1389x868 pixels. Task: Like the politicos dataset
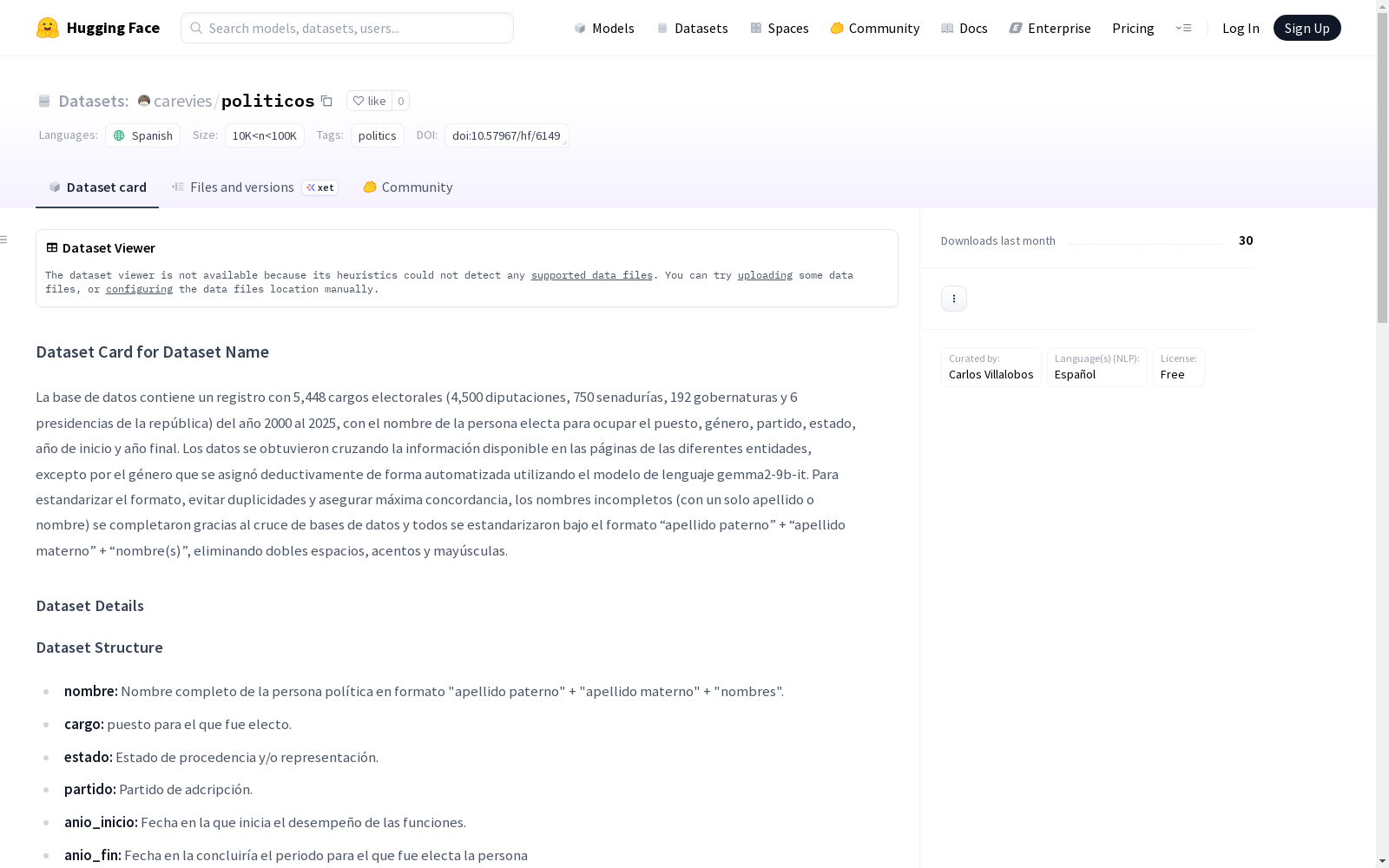pos(369,101)
